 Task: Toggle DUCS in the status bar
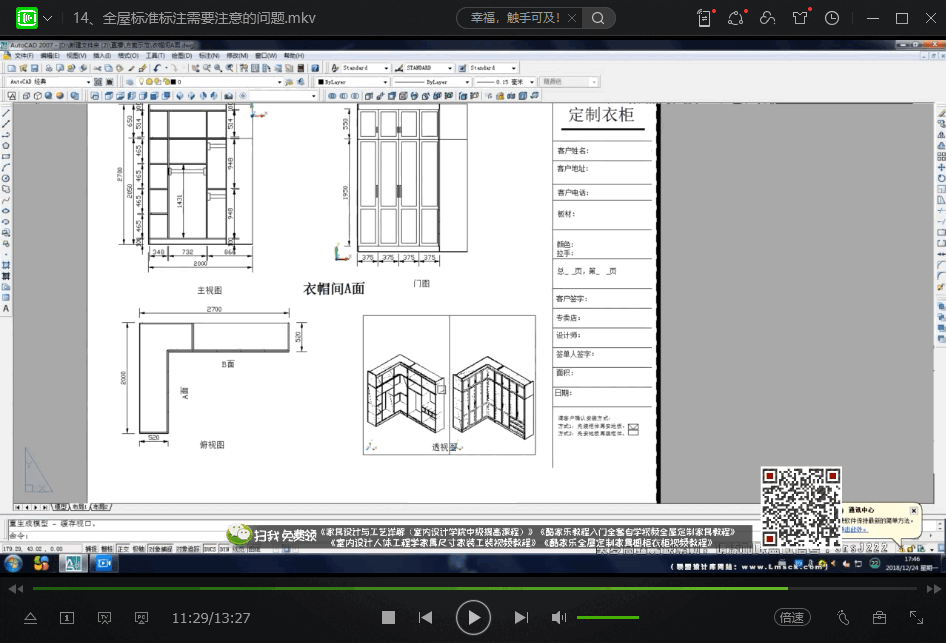tap(209, 549)
